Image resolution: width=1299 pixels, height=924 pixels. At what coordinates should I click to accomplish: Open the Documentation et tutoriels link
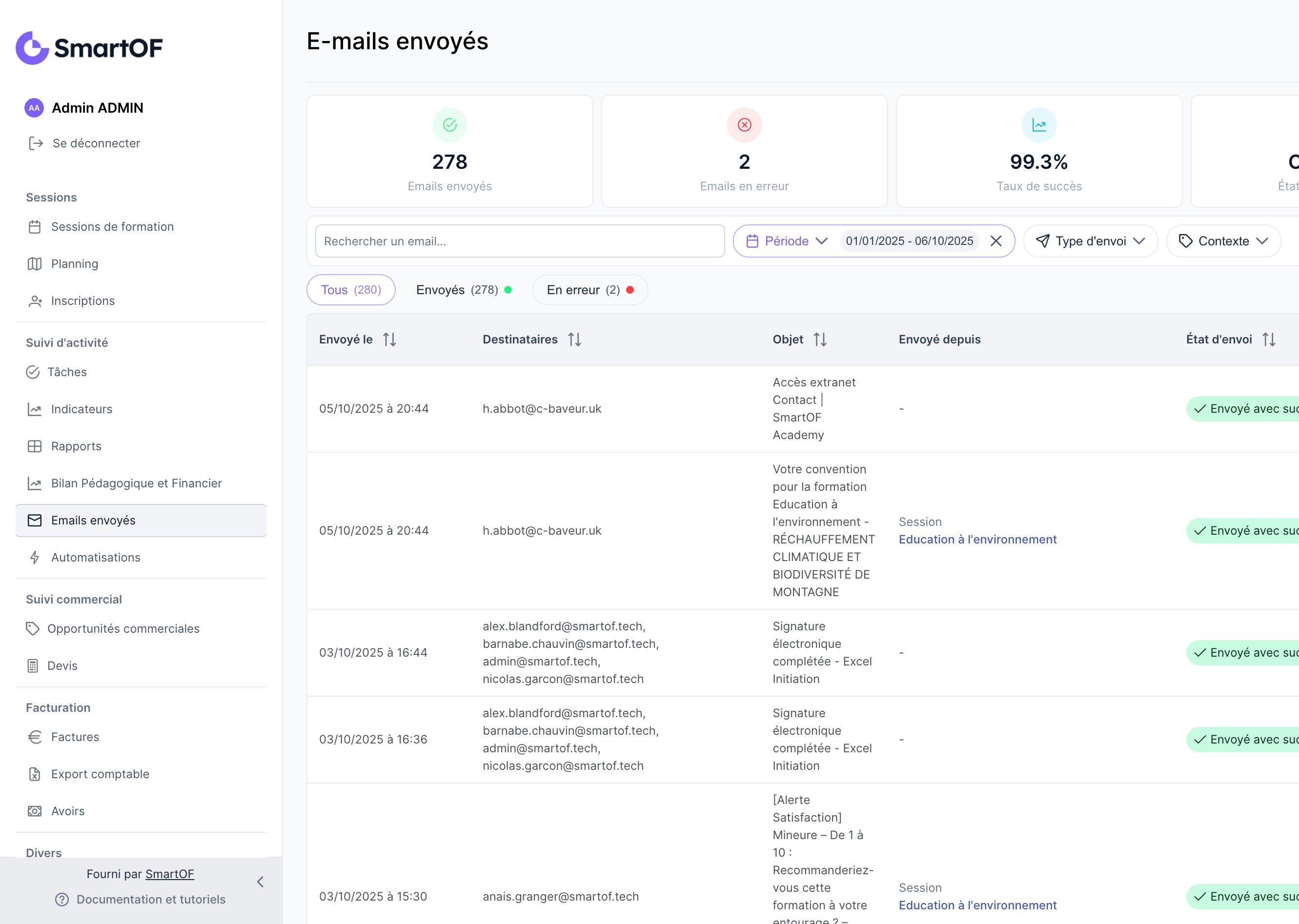coord(151,899)
